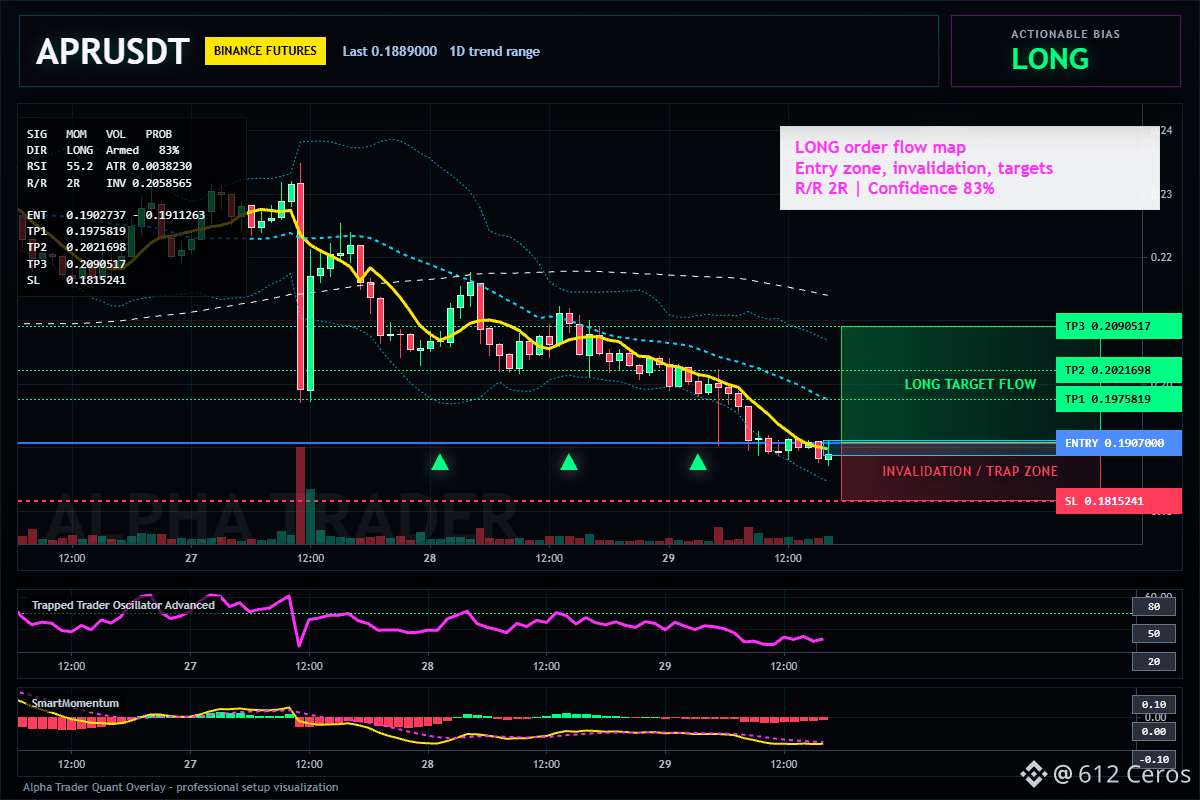The image size is (1200, 800).
Task: Click the TP1 row in the stats panel
Action: [x=77, y=231]
